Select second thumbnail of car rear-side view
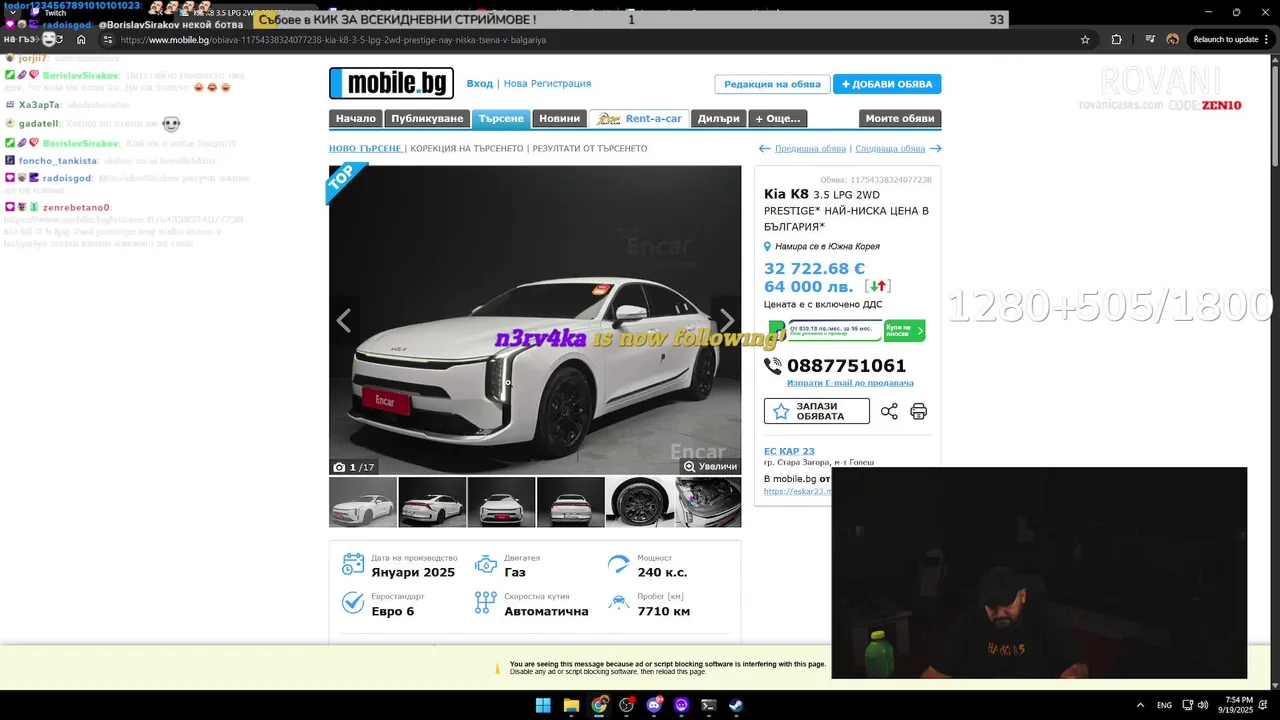 point(432,502)
